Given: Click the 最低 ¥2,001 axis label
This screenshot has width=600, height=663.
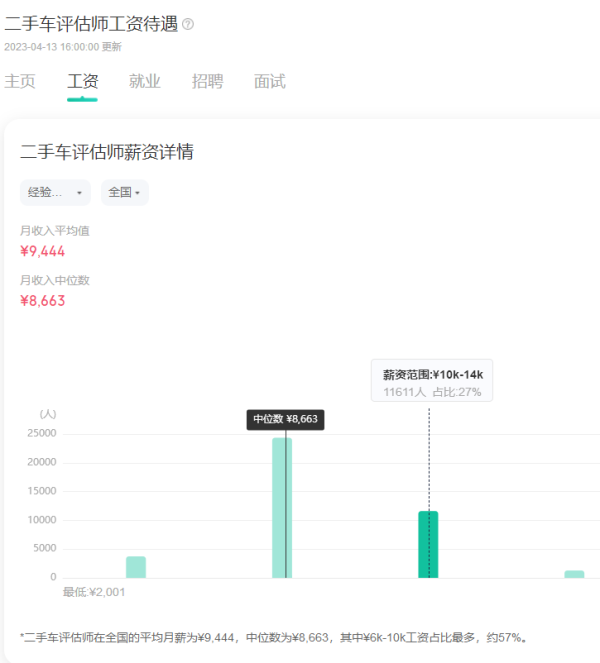Looking at the screenshot, I should [94, 591].
